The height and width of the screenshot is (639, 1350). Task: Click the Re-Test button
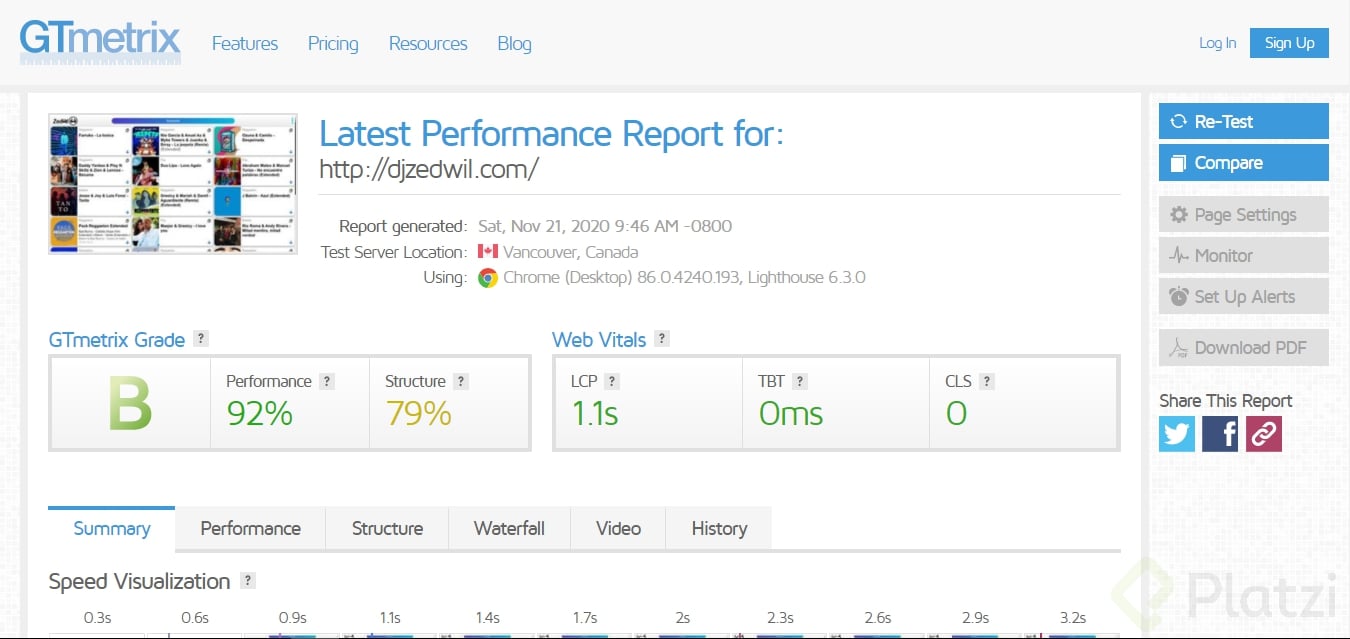1243,121
